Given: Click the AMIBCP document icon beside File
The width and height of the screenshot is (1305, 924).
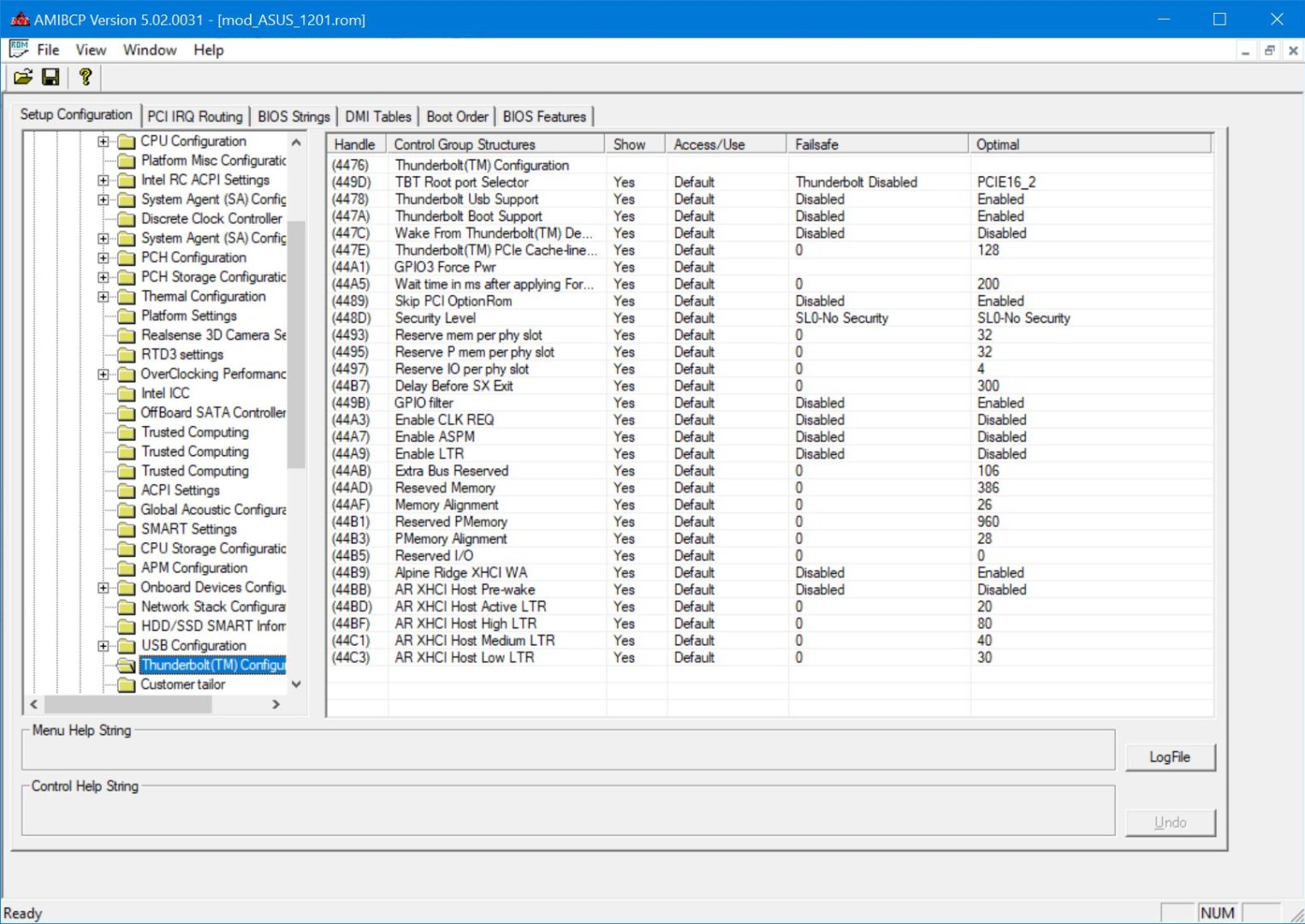Looking at the screenshot, I should tap(18, 50).
